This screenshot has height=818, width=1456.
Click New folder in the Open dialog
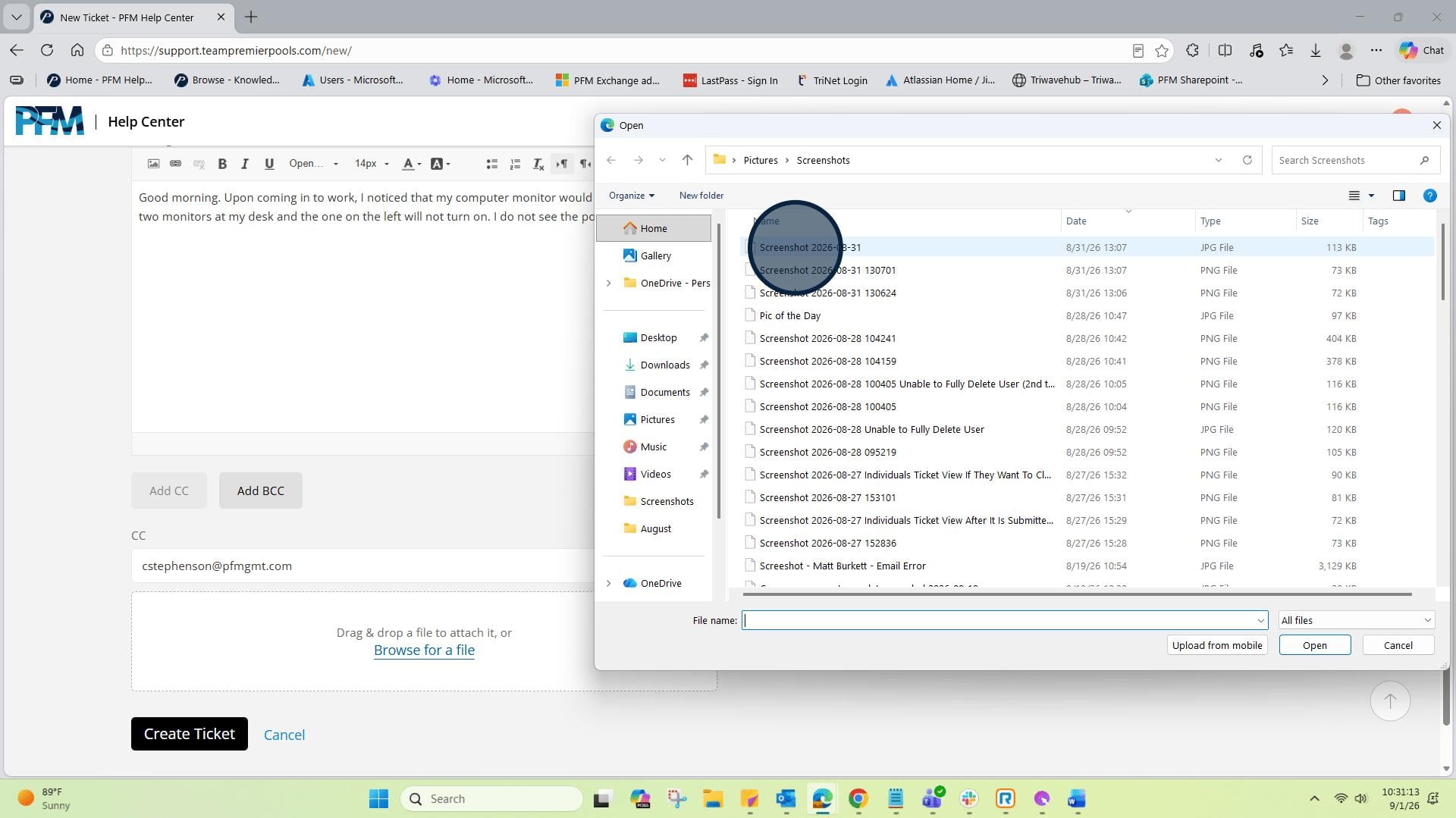click(701, 196)
